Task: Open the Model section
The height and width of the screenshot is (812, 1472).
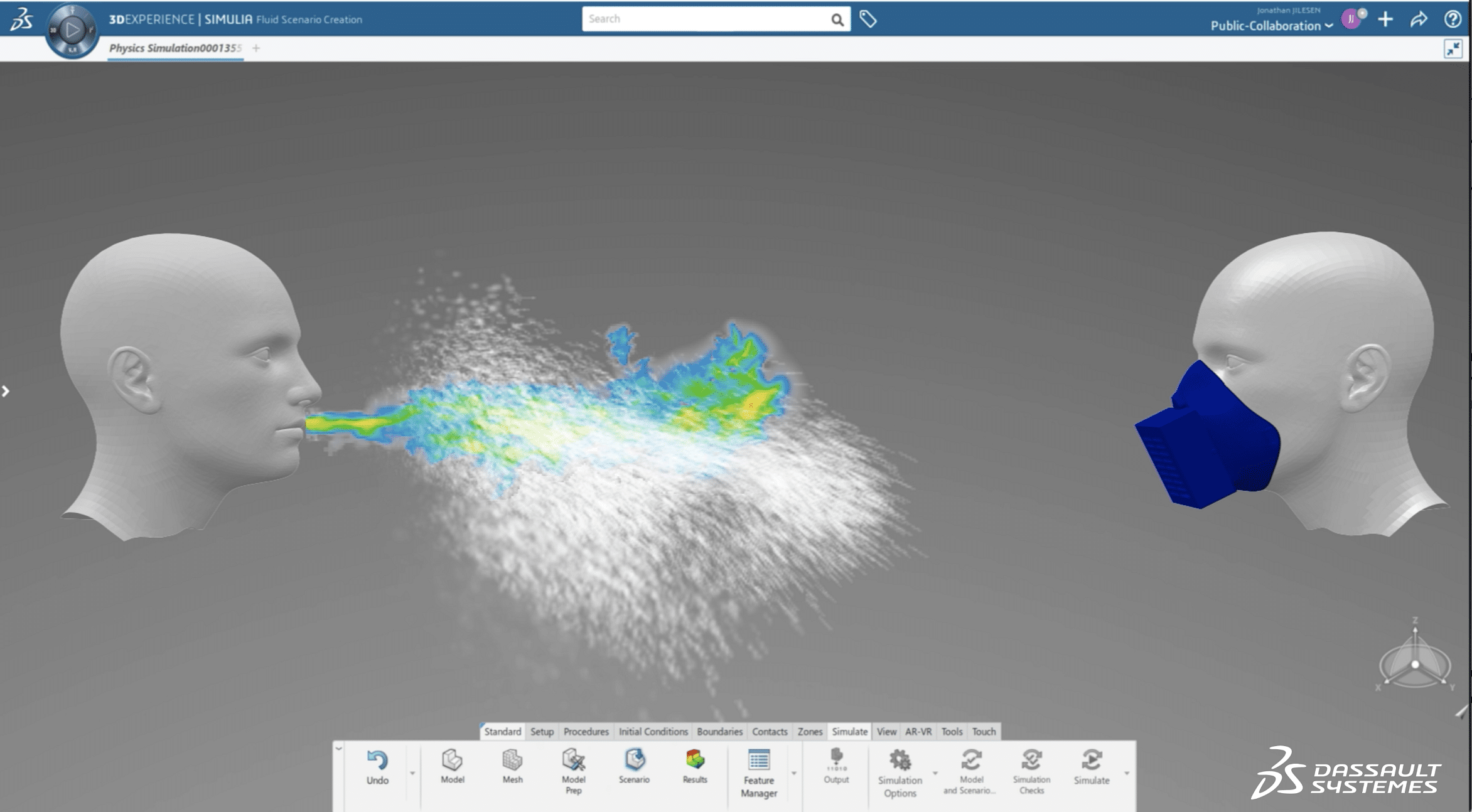Action: click(452, 766)
